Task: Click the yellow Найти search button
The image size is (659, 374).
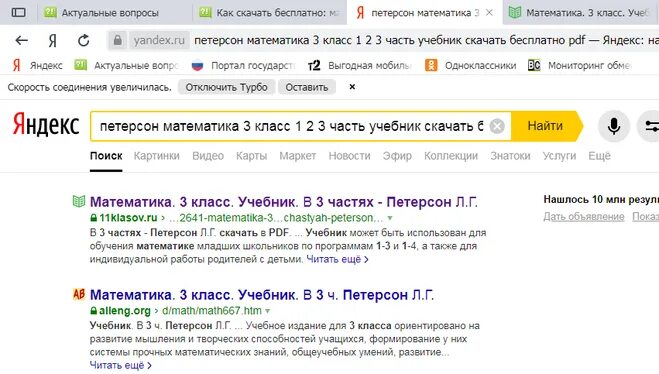Action: [546, 126]
